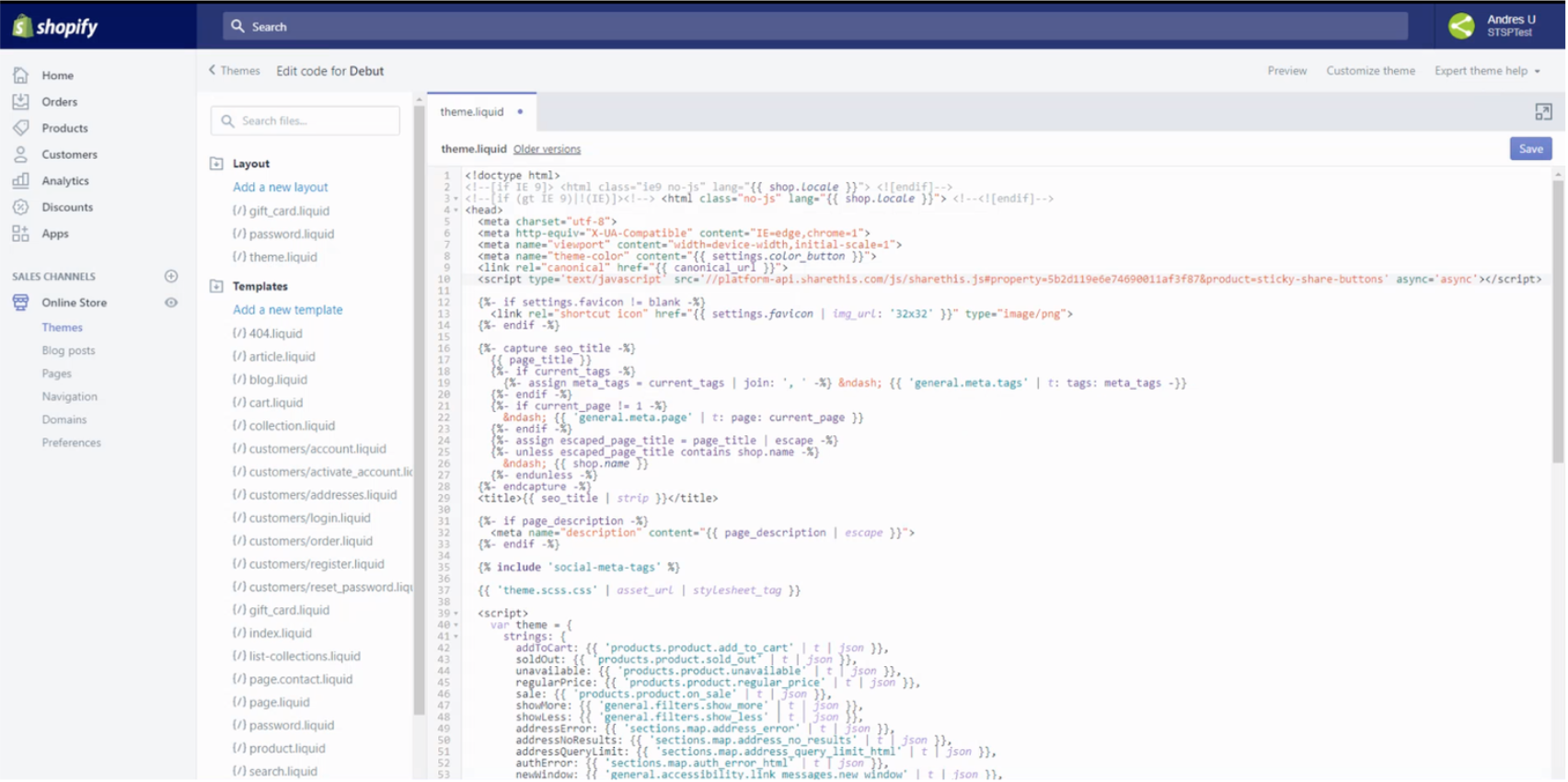The width and height of the screenshot is (1568, 782).
Task: Fold the theme variable at line 40
Action: pyautogui.click(x=455, y=626)
